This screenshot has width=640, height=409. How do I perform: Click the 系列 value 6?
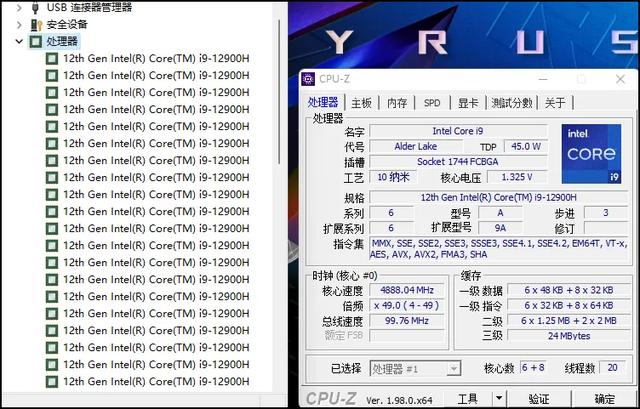pos(391,213)
